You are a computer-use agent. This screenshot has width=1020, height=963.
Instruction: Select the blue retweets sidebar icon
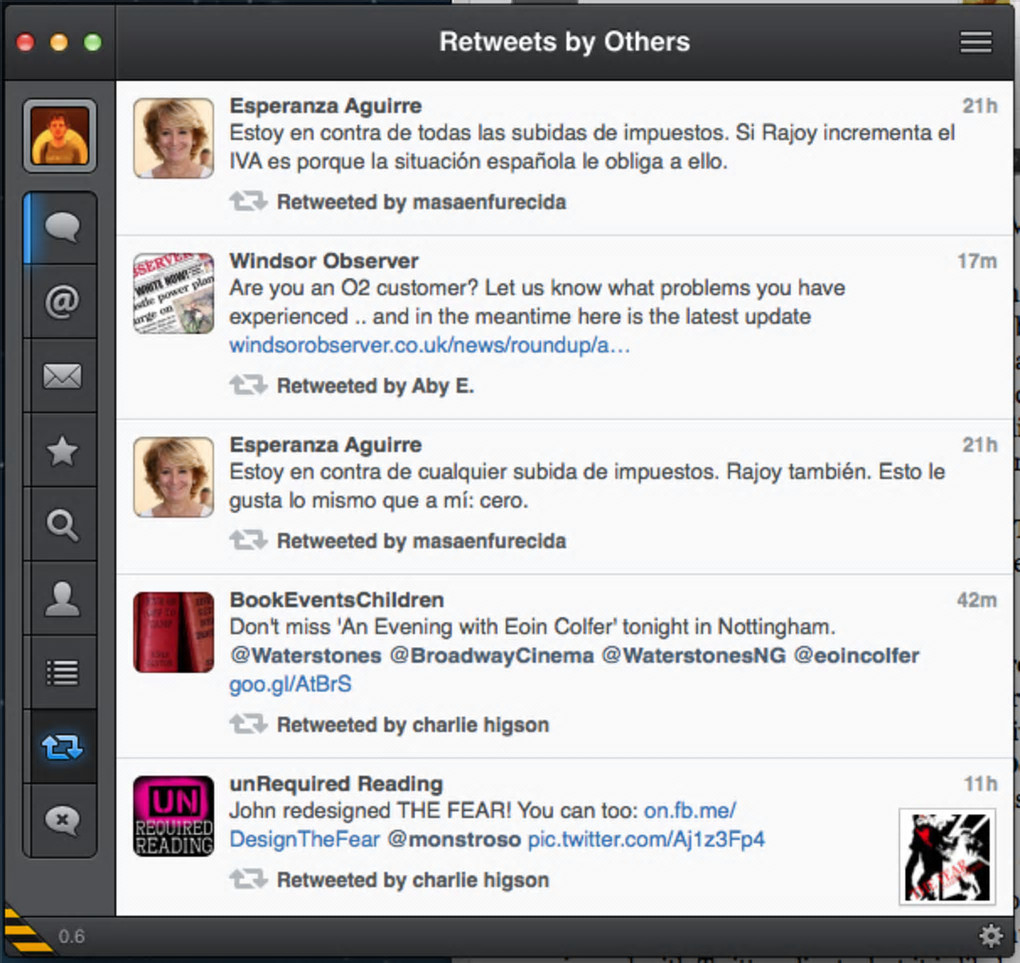pos(62,747)
